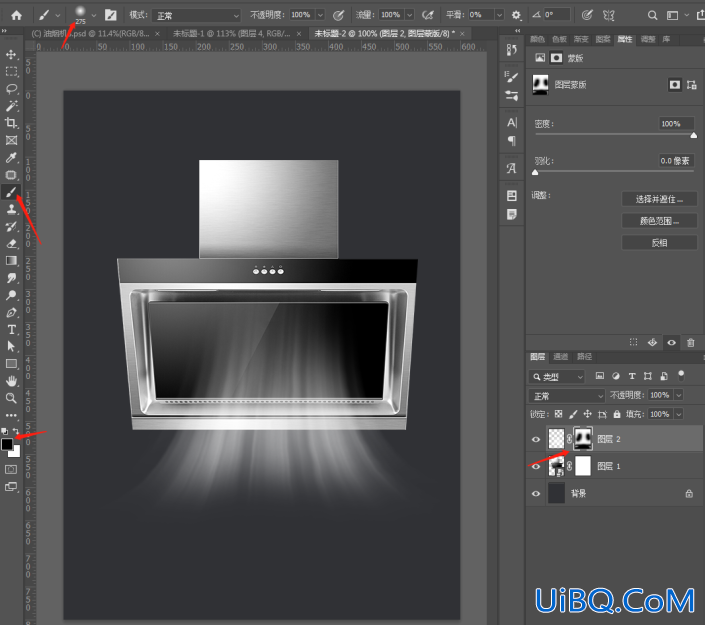The width and height of the screenshot is (705, 625).
Task: Click the 选择并遮住 button
Action: (x=659, y=199)
